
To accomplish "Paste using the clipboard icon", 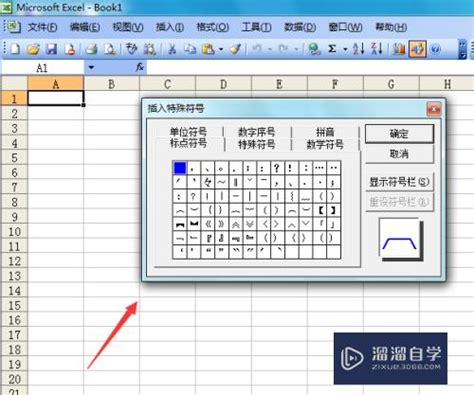I will 208,49.
